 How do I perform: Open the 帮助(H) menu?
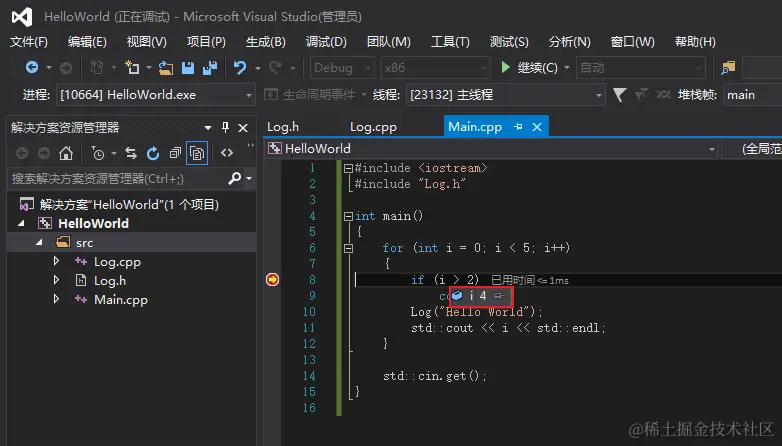[x=695, y=42]
